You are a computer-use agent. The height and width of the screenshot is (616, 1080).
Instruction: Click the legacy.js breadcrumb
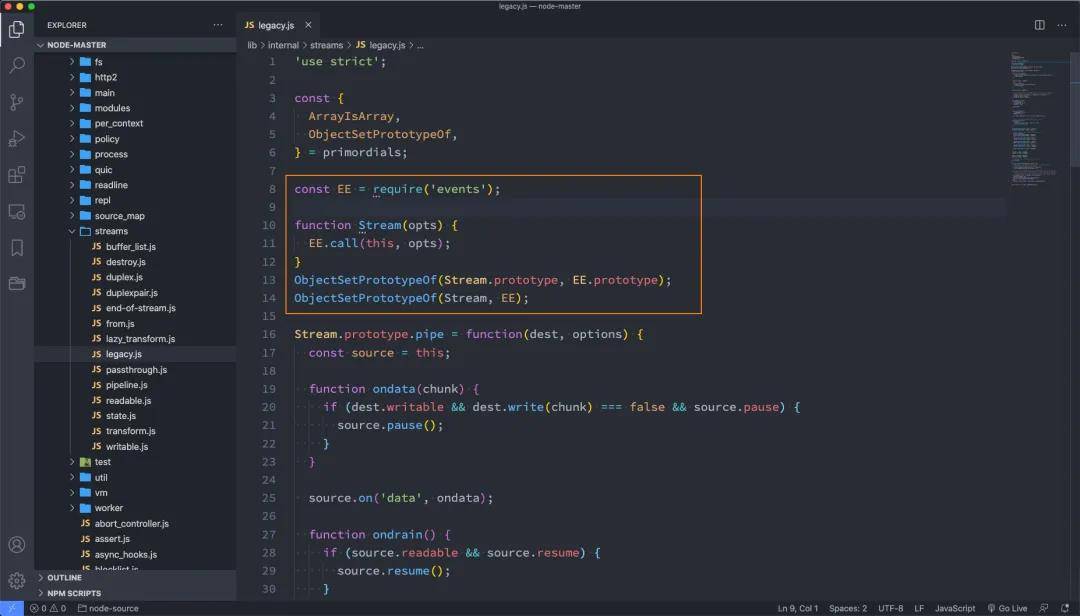coord(380,45)
